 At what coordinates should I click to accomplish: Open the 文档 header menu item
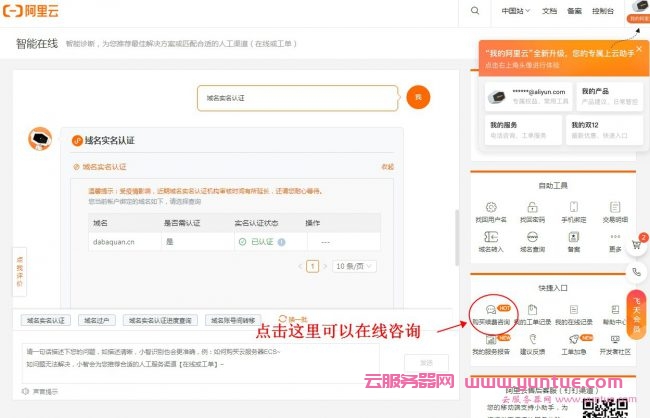click(549, 11)
